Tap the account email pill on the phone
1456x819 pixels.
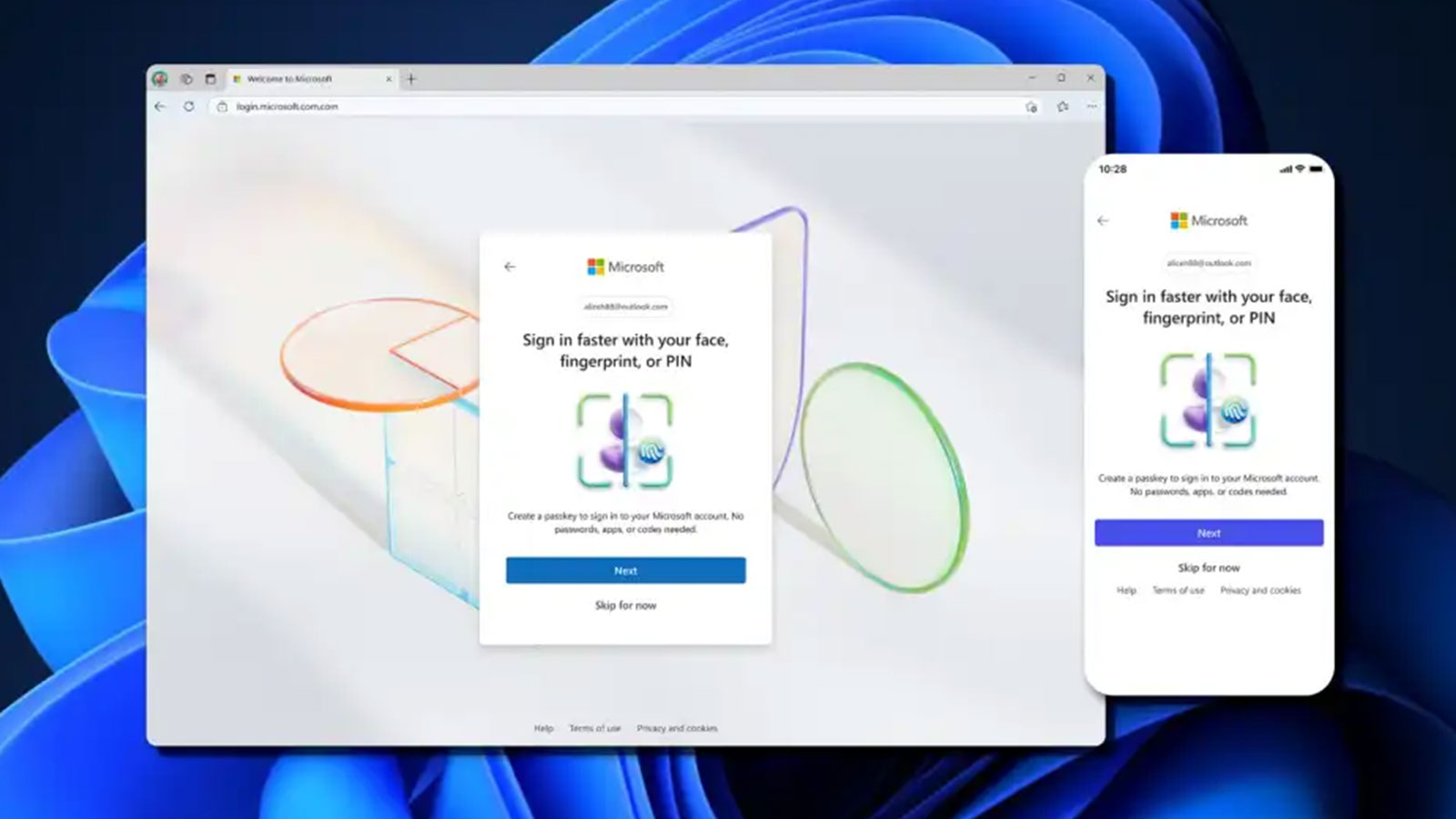click(x=1209, y=263)
